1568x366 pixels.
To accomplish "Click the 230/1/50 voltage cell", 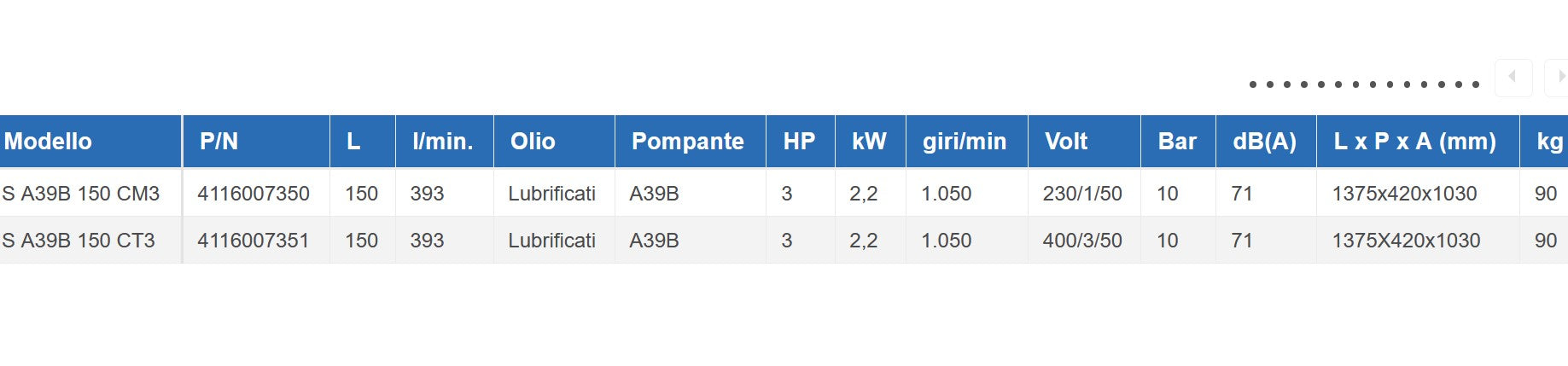I will click(x=1081, y=194).
